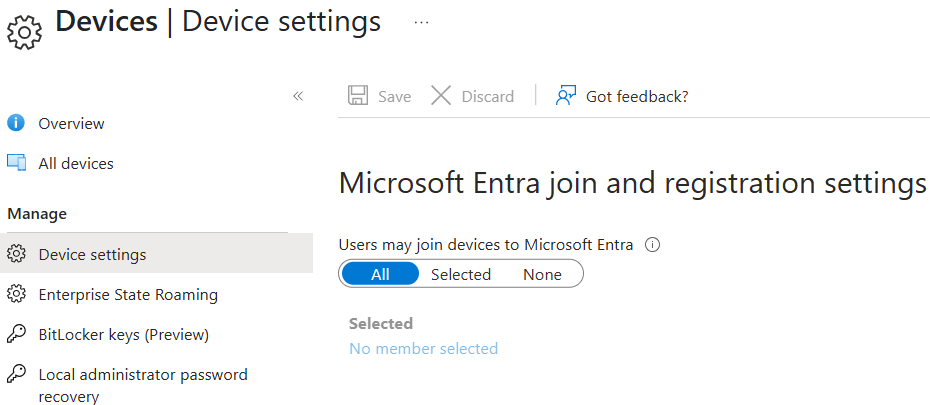Click the Devices gear icon in header
Image resolution: width=930 pixels, height=405 pixels.
pos(24,33)
